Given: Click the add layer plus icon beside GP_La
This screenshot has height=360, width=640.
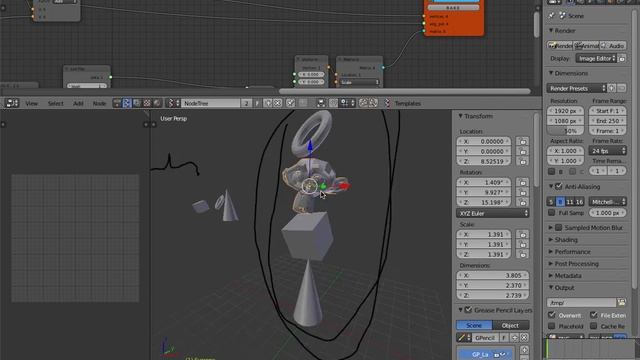Looking at the screenshot, I should [x=524, y=350].
